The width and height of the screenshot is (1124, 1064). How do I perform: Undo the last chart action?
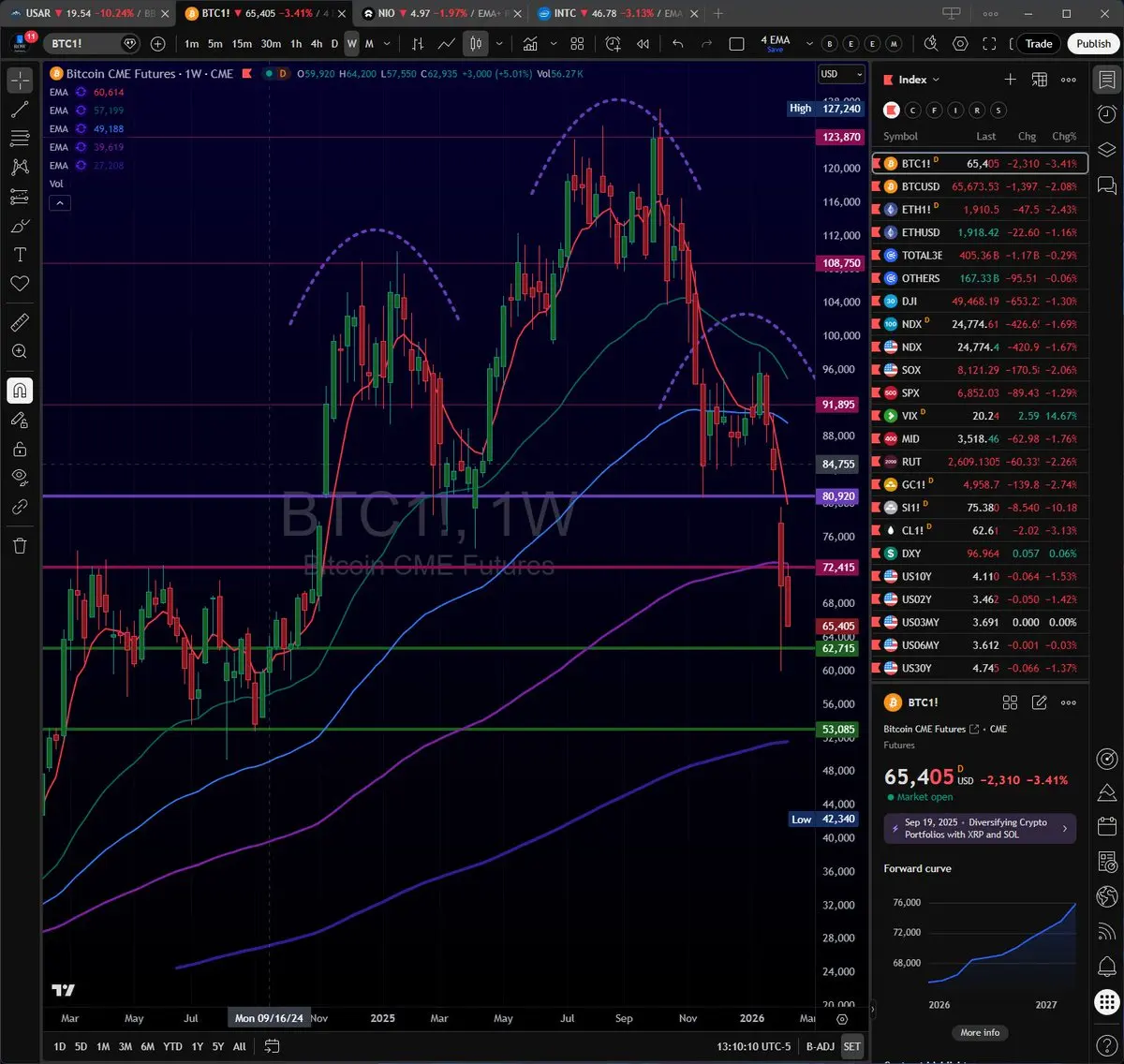point(678,44)
